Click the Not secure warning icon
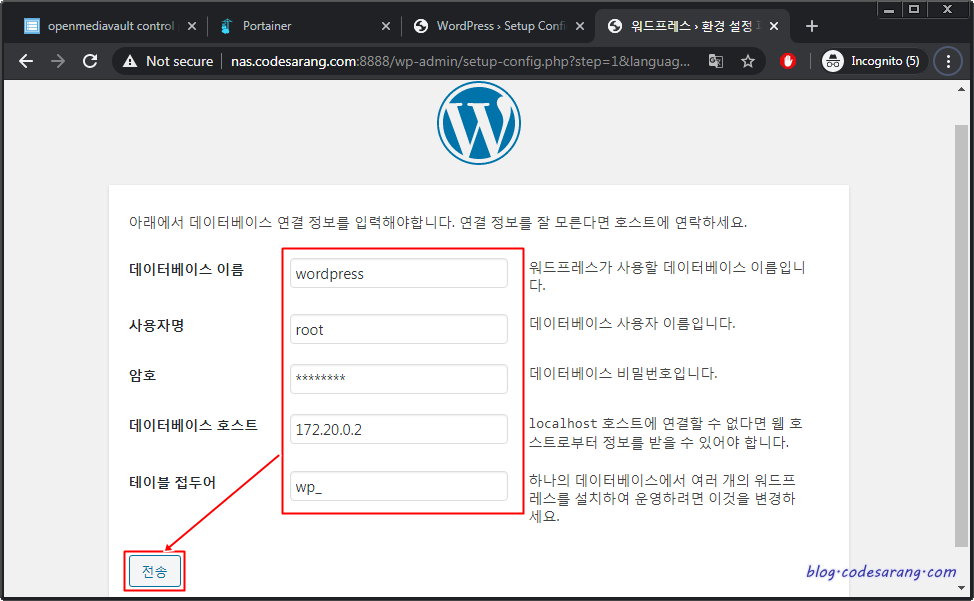974x601 pixels. [130, 61]
